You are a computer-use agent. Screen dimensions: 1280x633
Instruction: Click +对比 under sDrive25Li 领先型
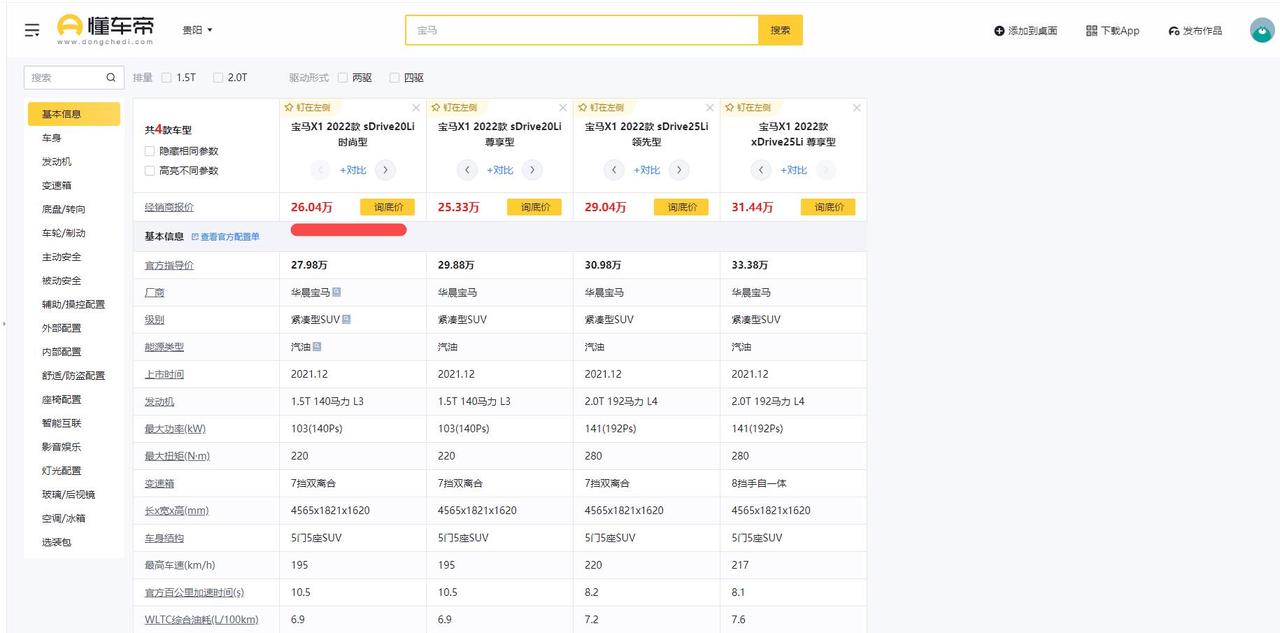(x=647, y=170)
